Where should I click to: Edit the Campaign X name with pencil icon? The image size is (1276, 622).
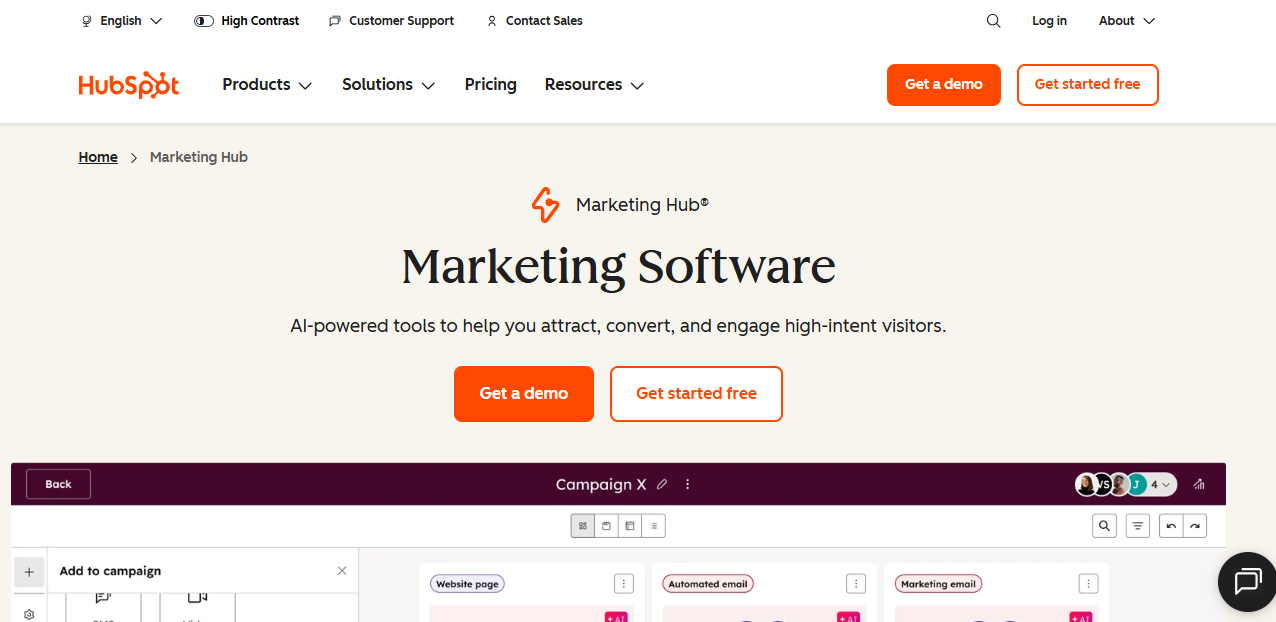pos(662,484)
